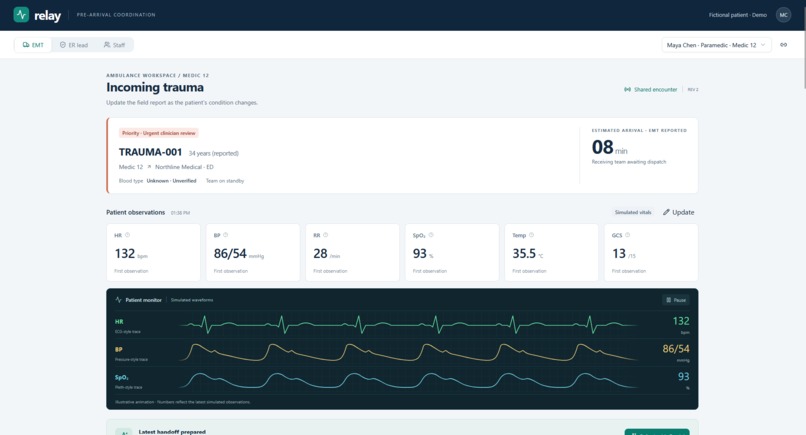Click the info icon next to HR
The image size is (806, 435).
coord(127,235)
